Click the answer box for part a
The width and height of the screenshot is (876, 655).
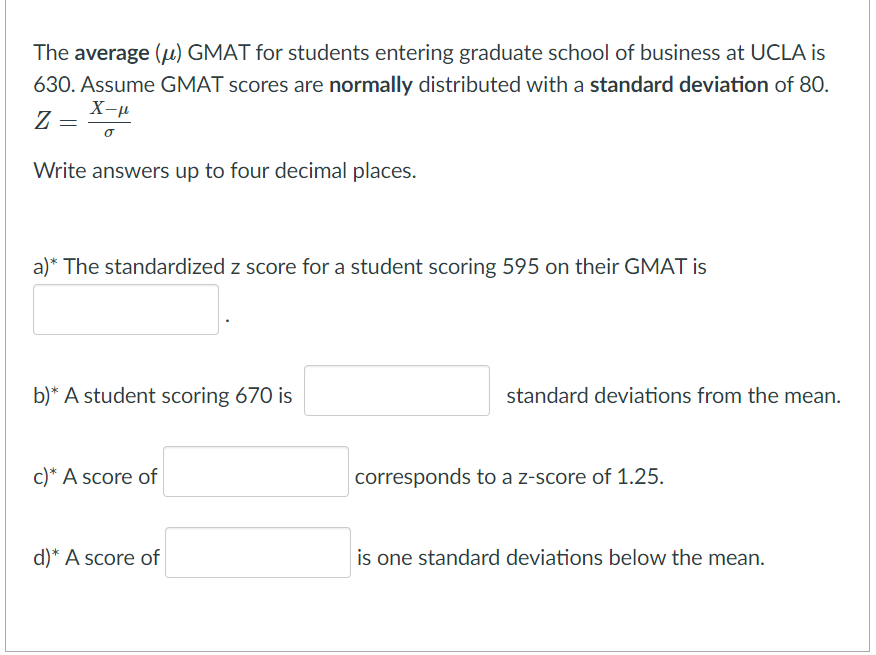(126, 310)
